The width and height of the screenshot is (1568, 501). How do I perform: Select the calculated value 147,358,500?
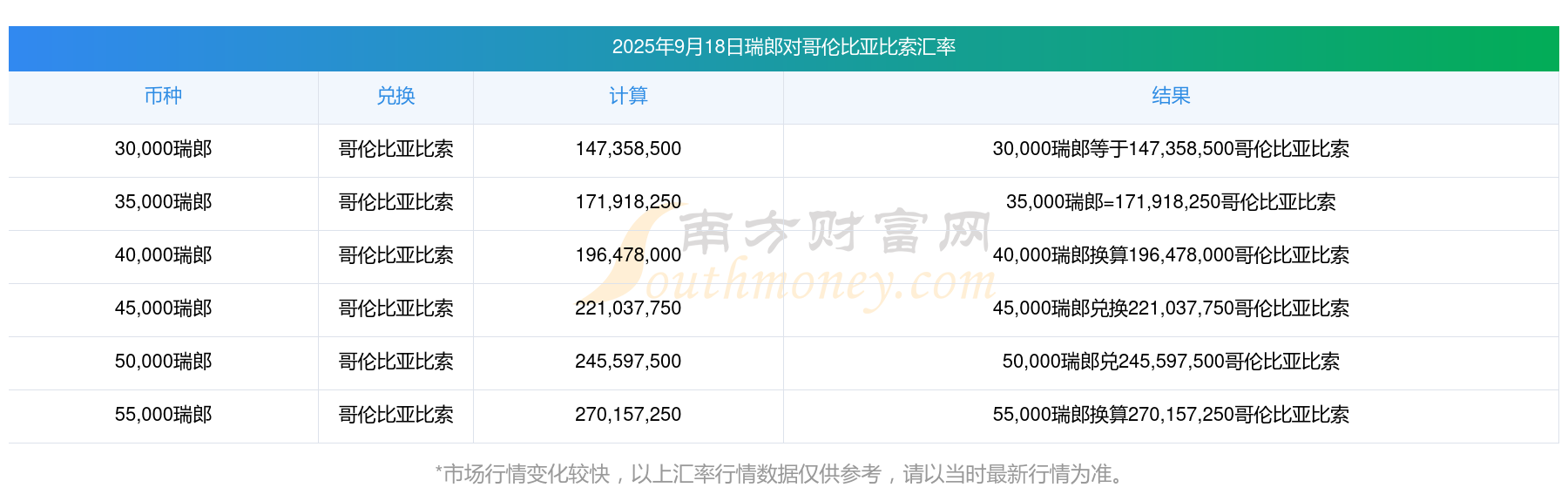coord(628,149)
